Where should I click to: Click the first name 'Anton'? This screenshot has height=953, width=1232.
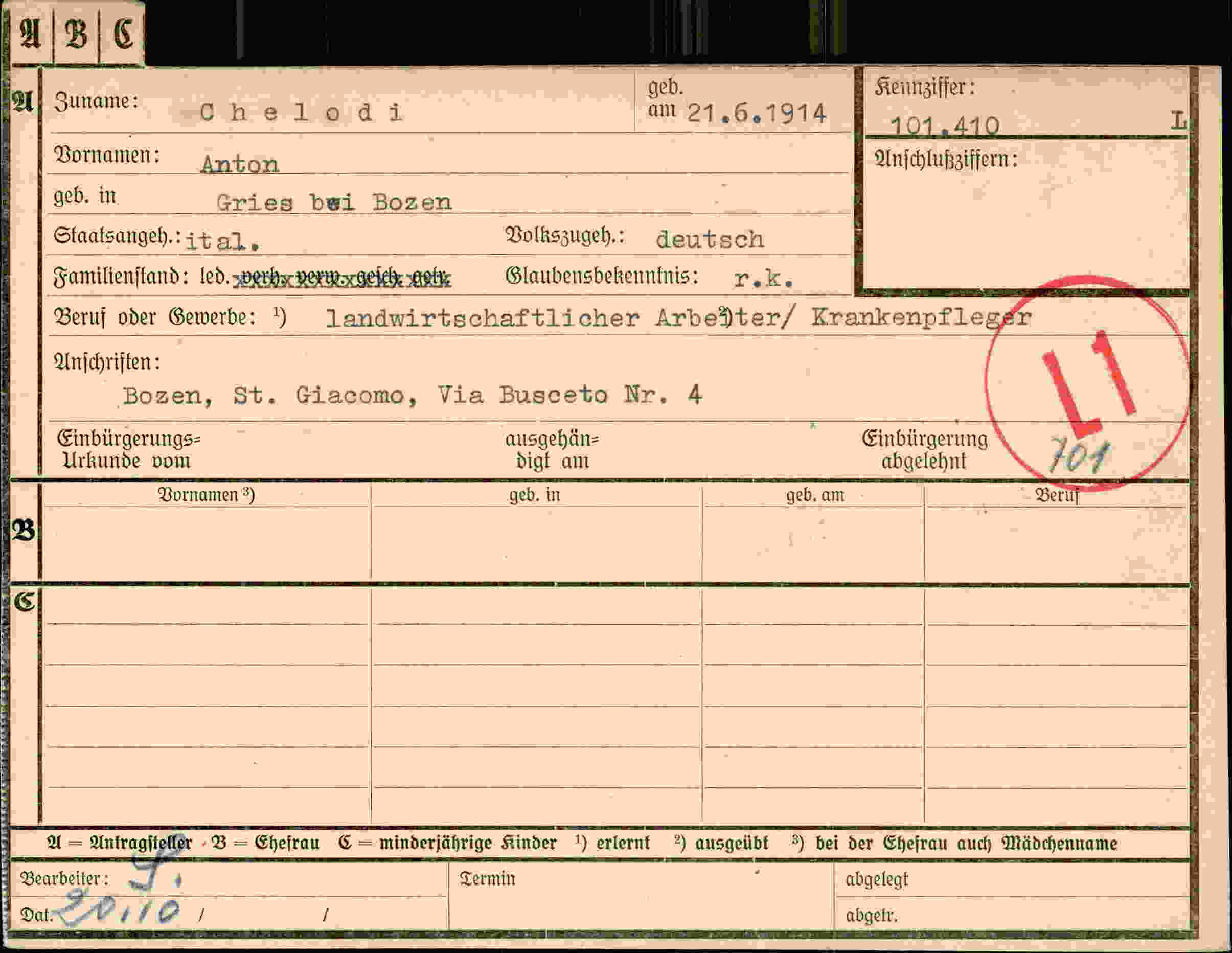pos(240,164)
